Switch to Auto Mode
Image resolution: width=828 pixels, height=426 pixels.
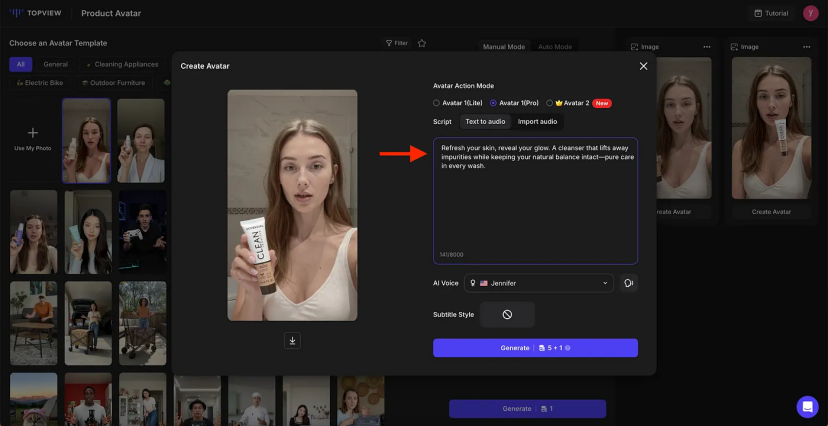point(555,47)
